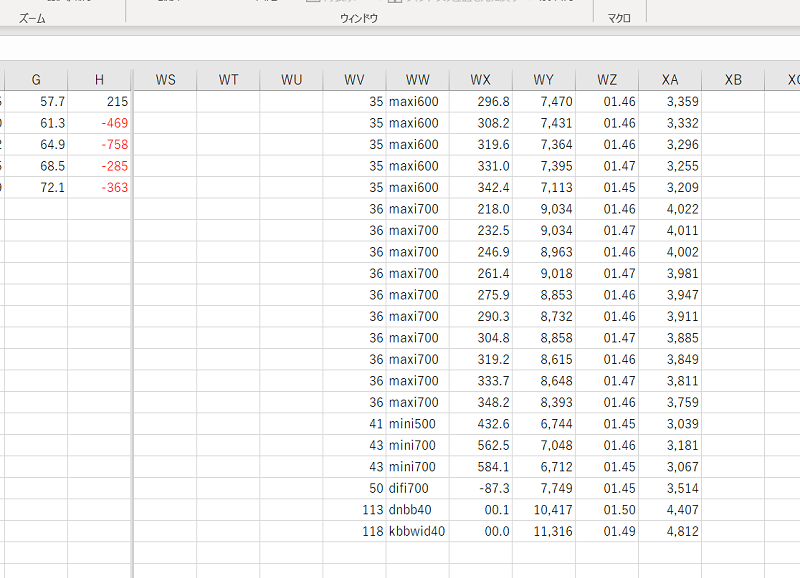Select column header WS
Viewport: 800px width, 578px height.
(x=165, y=80)
